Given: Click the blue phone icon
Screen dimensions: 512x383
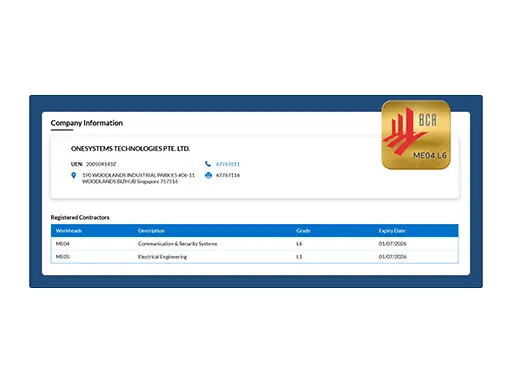Looking at the screenshot, I should click(208, 164).
